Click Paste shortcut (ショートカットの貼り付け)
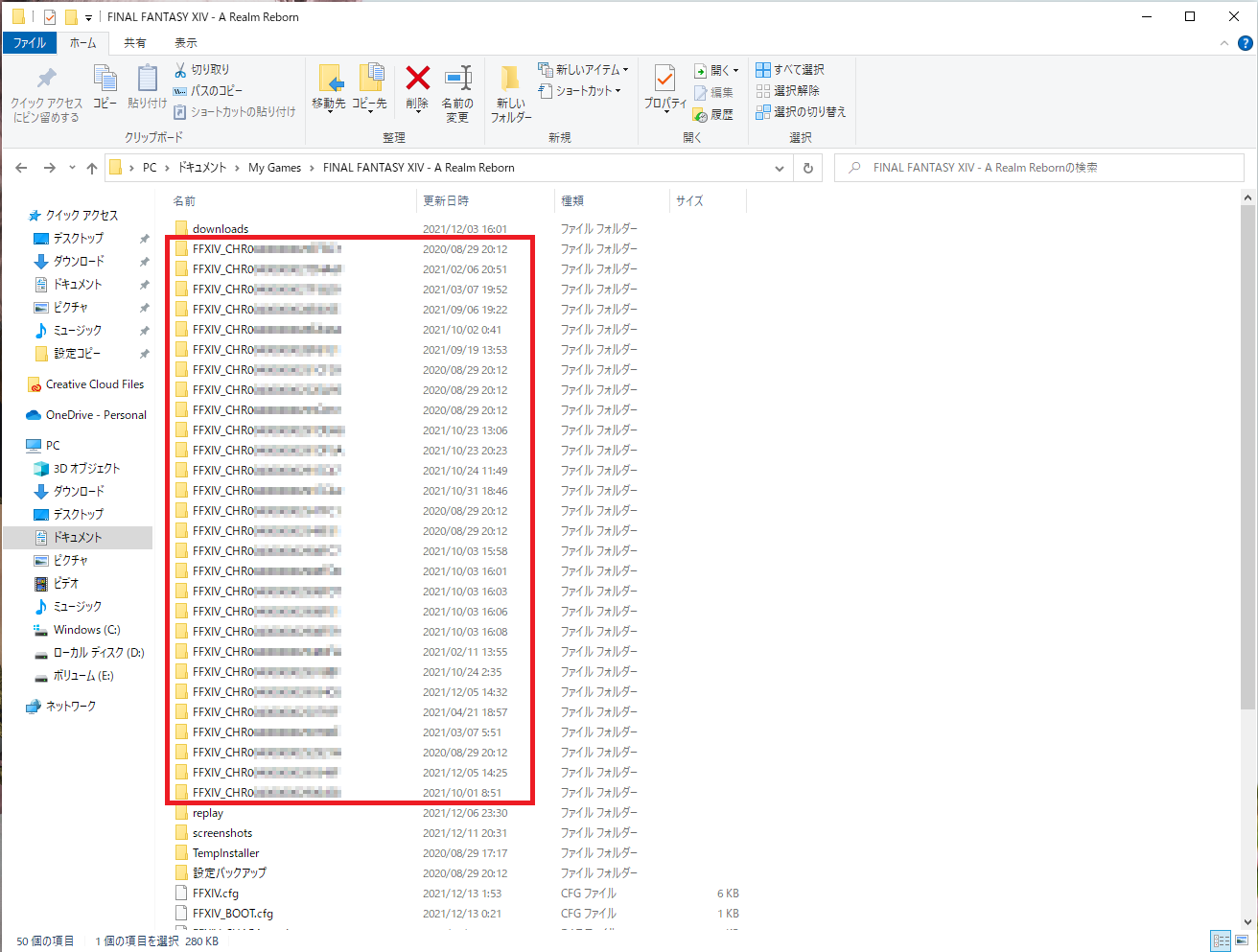The image size is (1258, 952). point(234,112)
